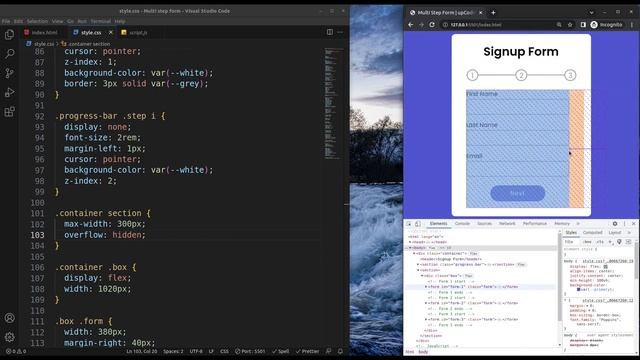Split the VS Code editor to the right

330,32
